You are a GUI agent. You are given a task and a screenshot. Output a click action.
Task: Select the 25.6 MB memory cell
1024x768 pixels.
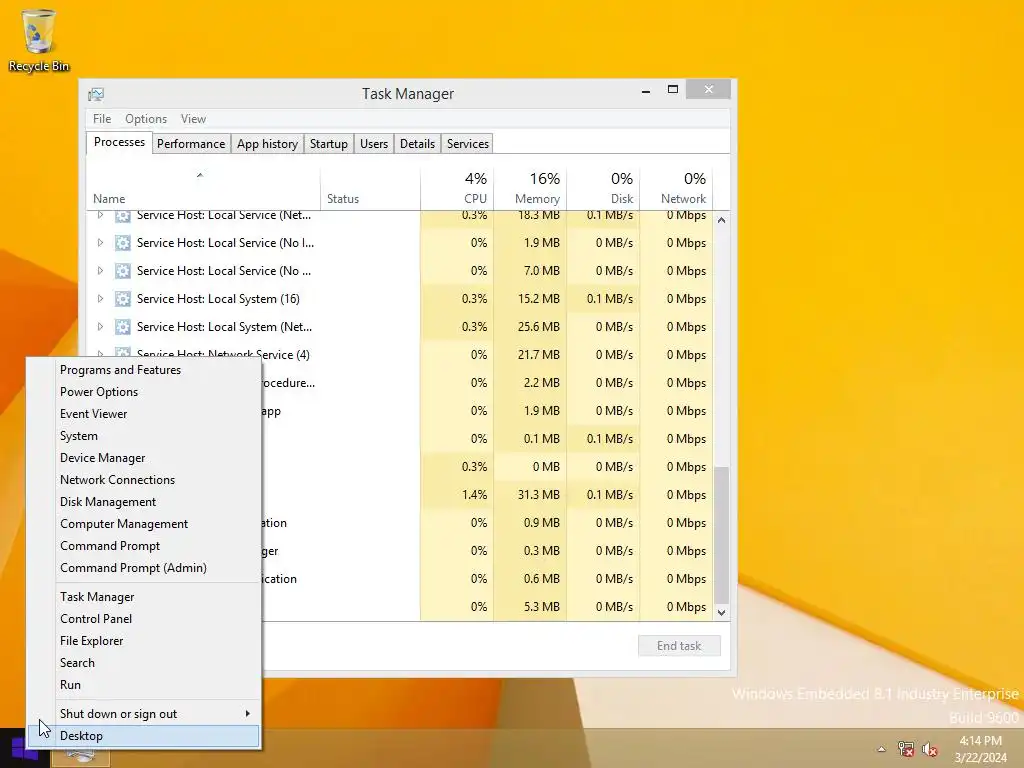click(530, 327)
